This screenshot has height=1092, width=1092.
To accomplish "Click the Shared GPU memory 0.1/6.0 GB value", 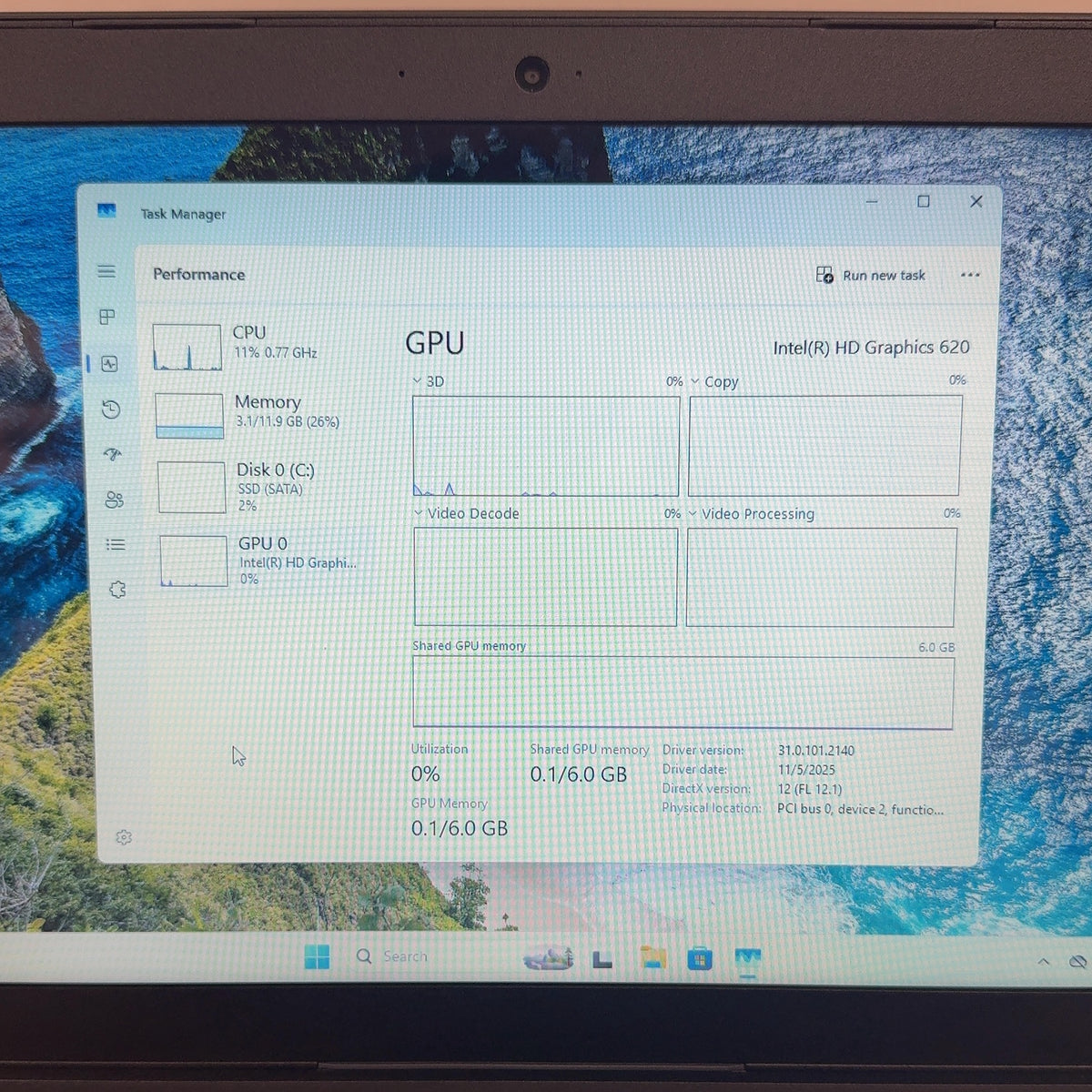I will click(579, 774).
